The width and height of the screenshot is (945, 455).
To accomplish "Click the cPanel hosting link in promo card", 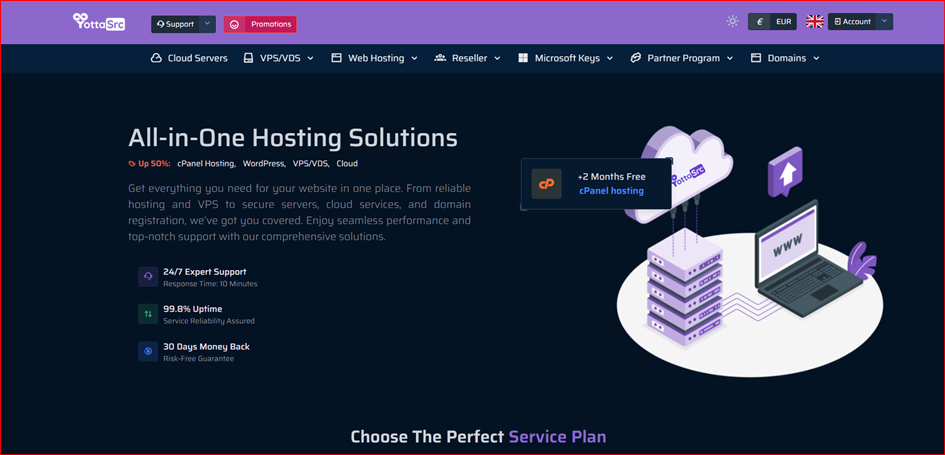I will [611, 191].
